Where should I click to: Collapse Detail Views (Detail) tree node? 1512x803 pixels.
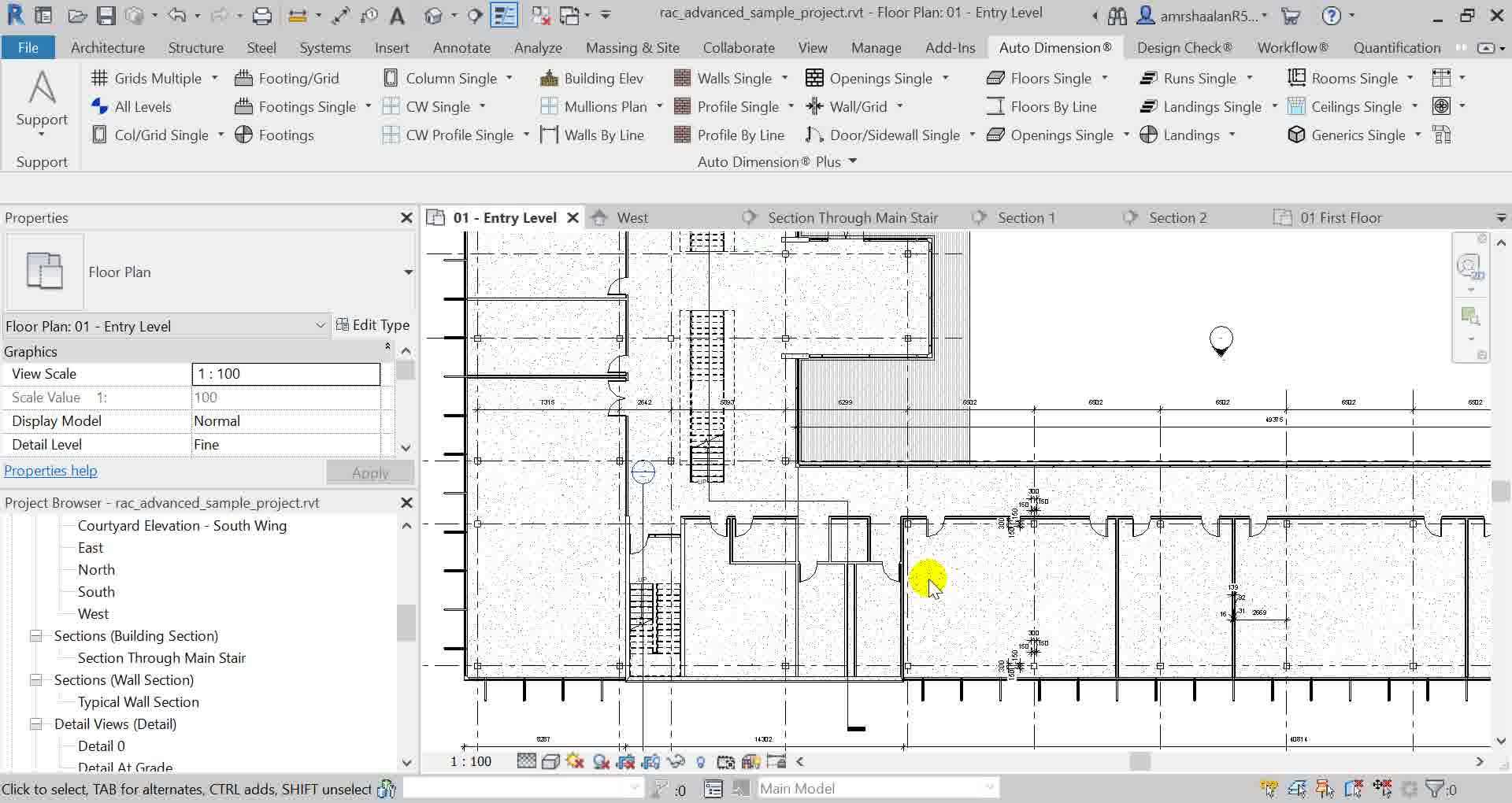[35, 723]
